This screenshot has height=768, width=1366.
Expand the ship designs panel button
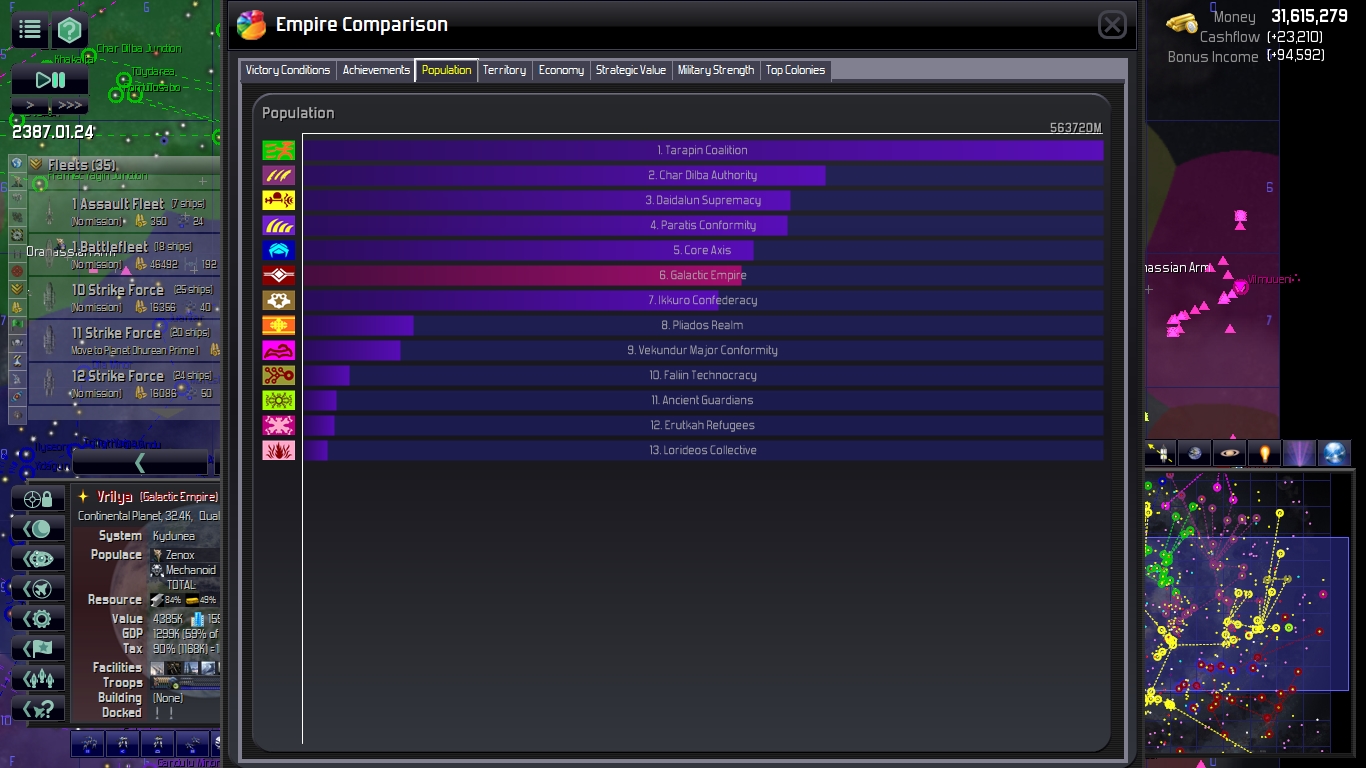pyautogui.click(x=39, y=558)
